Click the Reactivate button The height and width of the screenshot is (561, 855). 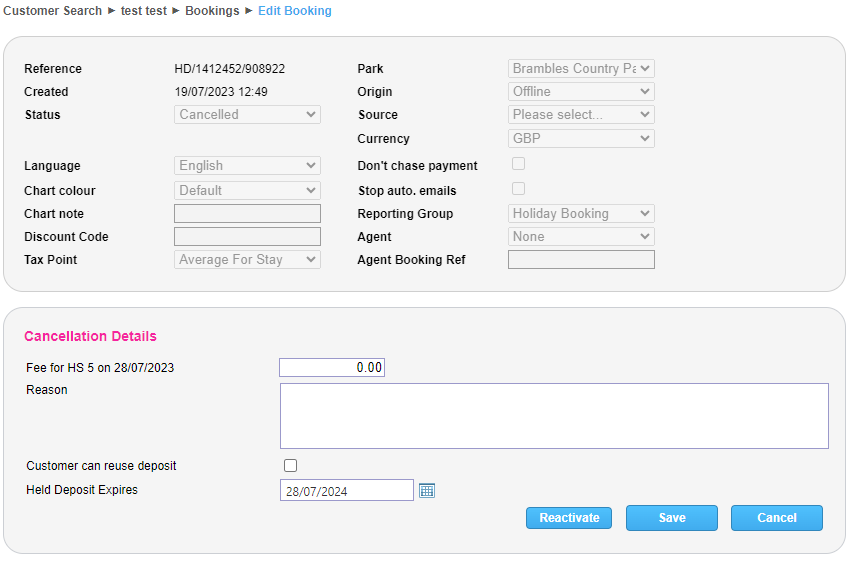[x=569, y=518]
